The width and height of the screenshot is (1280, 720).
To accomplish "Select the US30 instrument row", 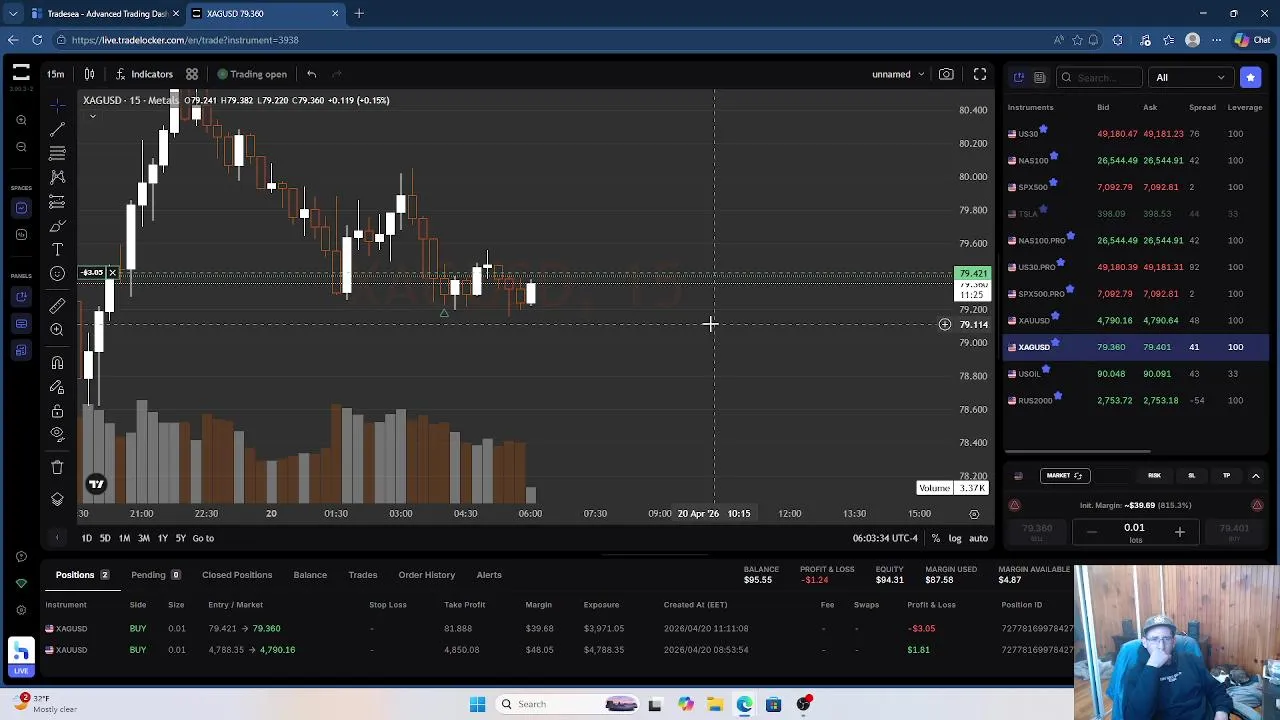I will click(x=1136, y=133).
